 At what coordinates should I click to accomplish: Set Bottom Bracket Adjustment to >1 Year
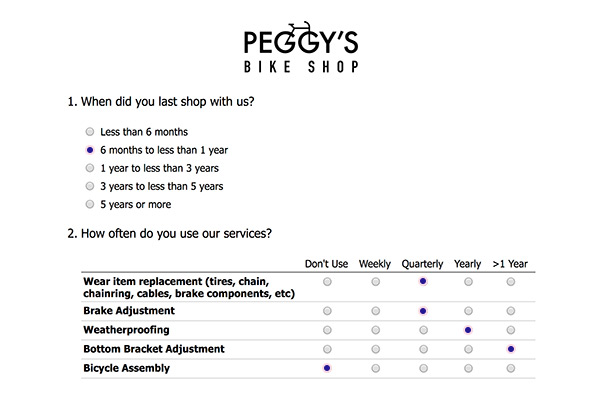(511, 349)
